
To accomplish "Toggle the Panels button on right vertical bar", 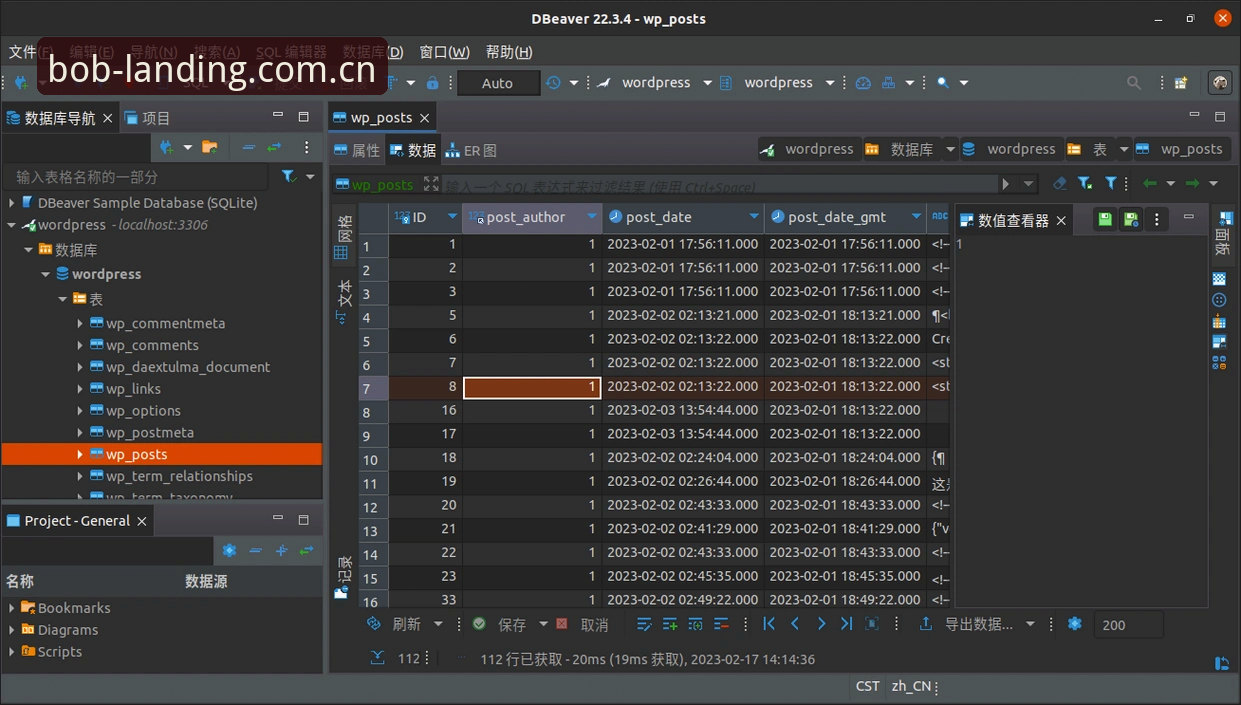I will pyautogui.click(x=1221, y=234).
